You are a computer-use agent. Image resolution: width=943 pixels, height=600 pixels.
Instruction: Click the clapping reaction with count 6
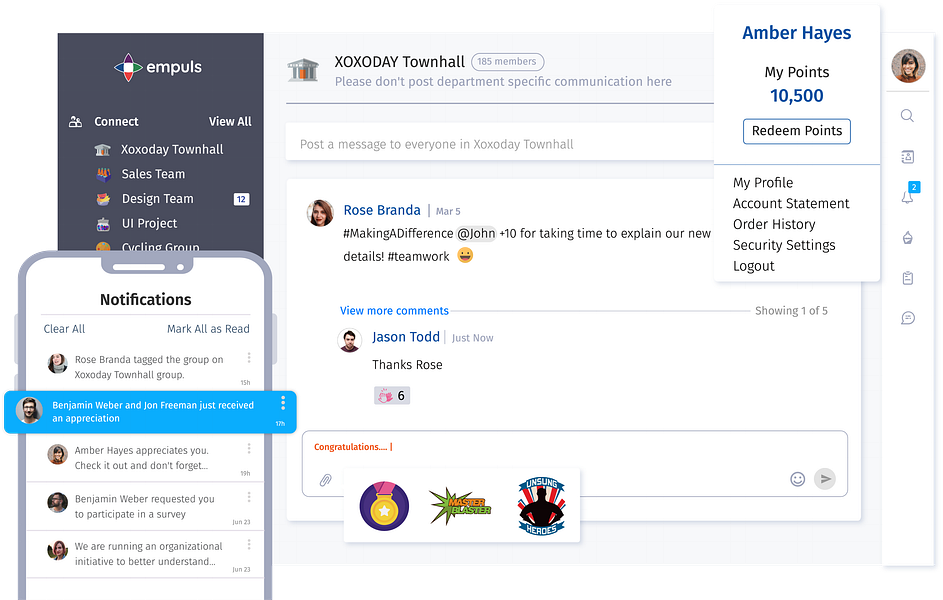click(392, 396)
